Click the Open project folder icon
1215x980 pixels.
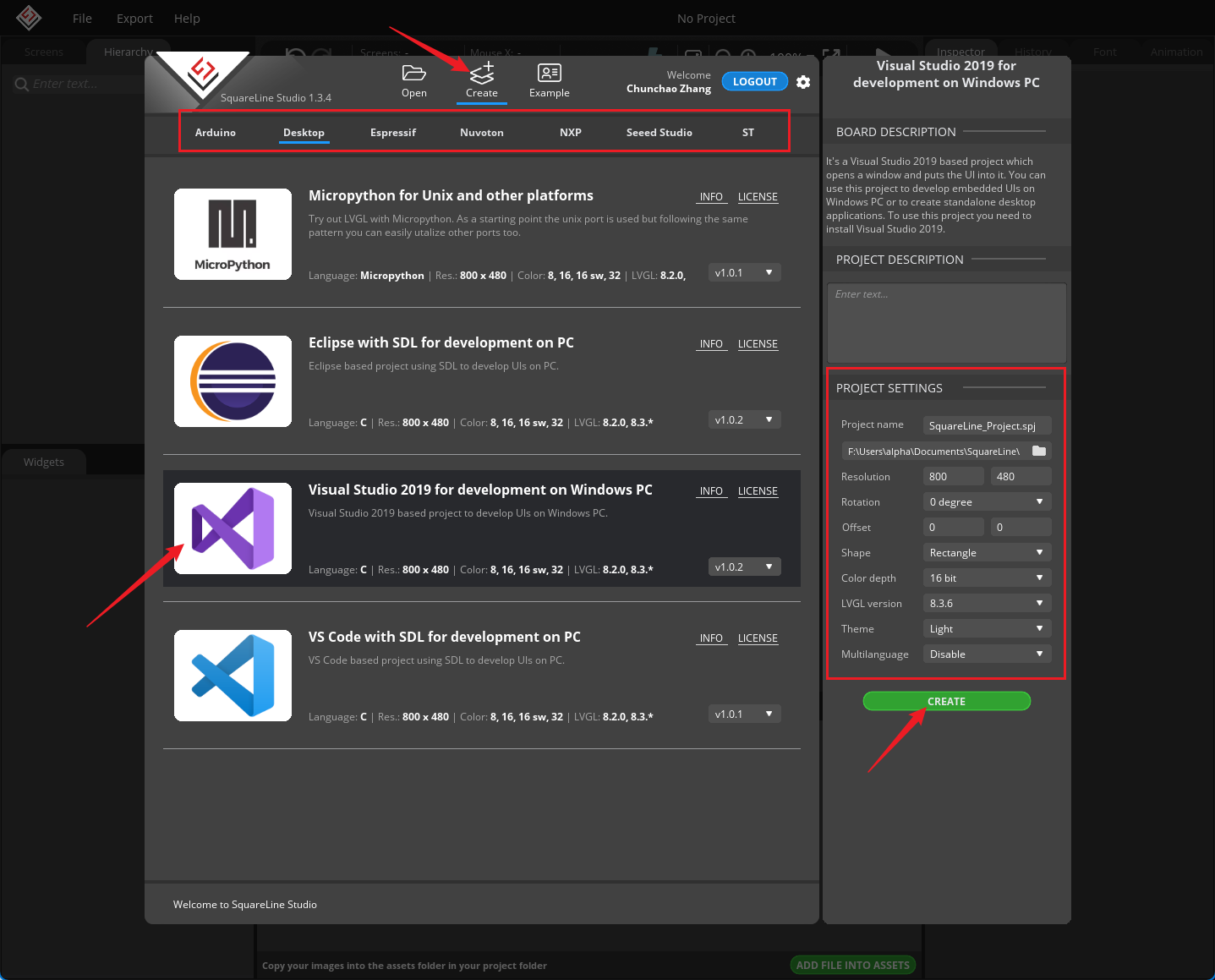(x=413, y=81)
